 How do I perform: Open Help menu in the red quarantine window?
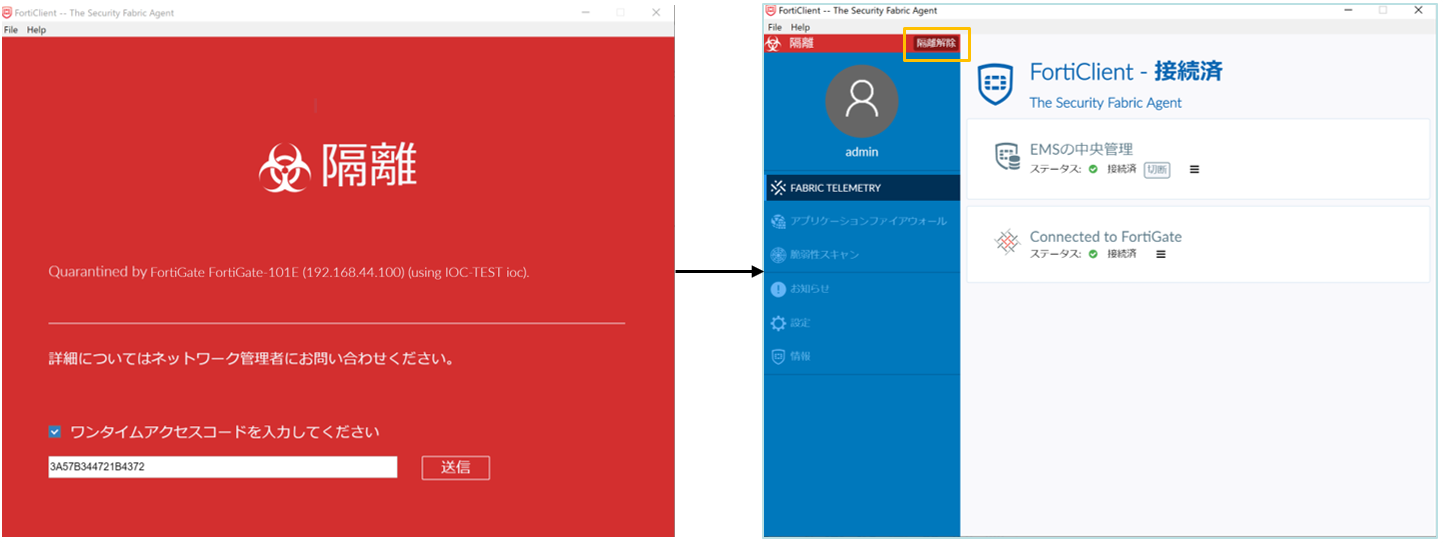click(x=36, y=30)
